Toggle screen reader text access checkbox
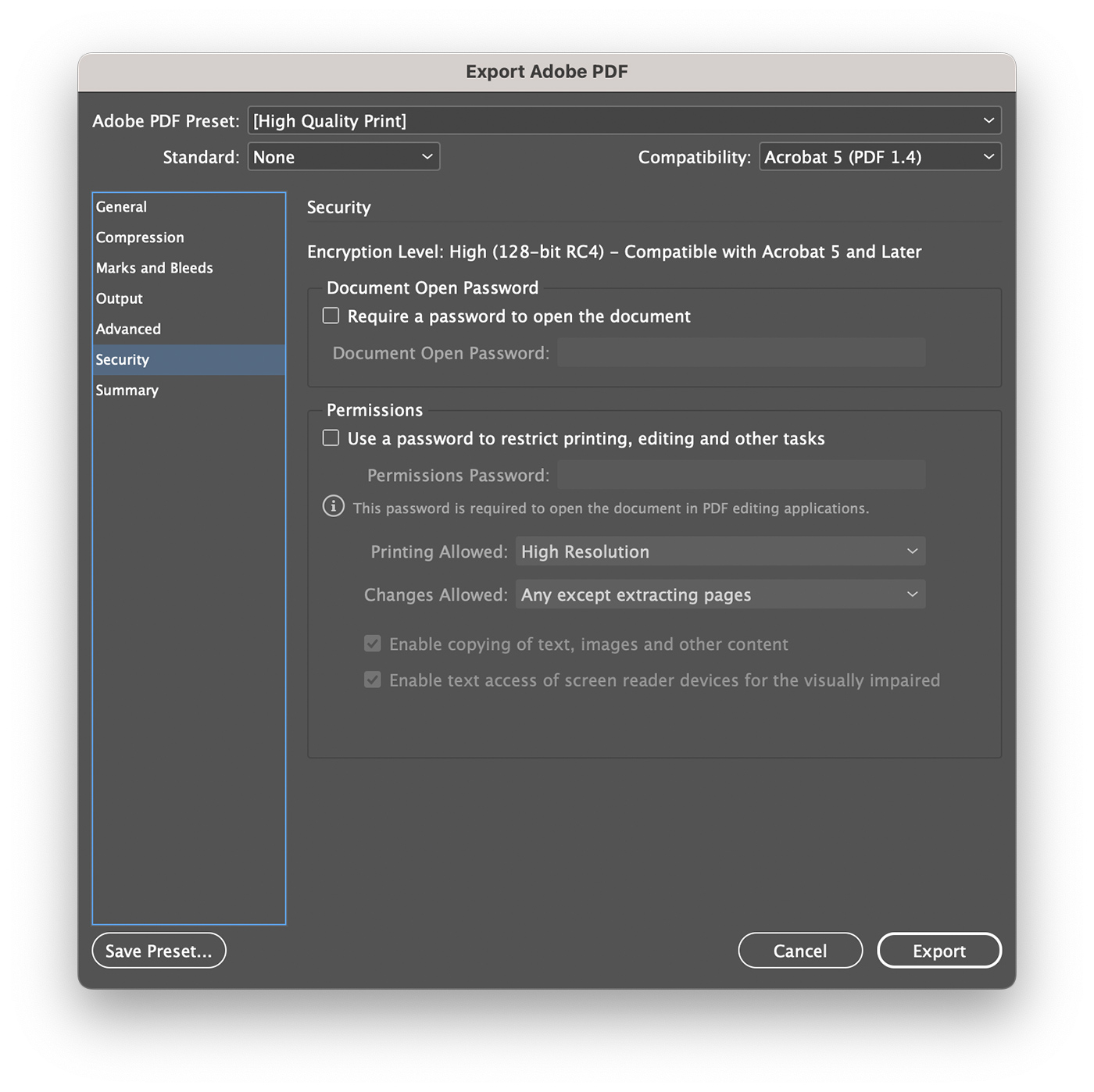The height and width of the screenshot is (1092, 1094). [x=373, y=680]
